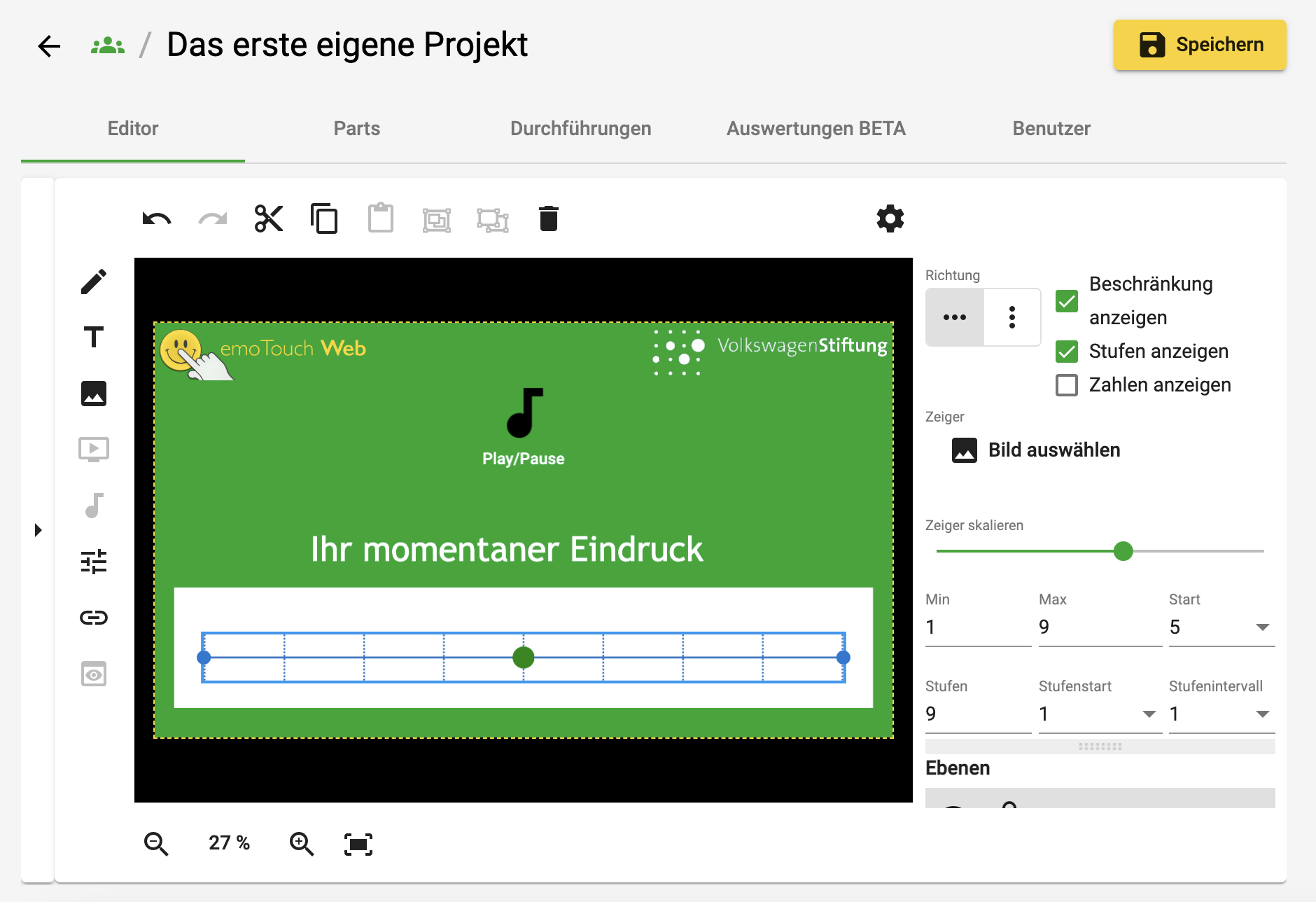This screenshot has width=1316, height=902.
Task: Click the Zeiger skalieren slider handle
Action: 1123,551
